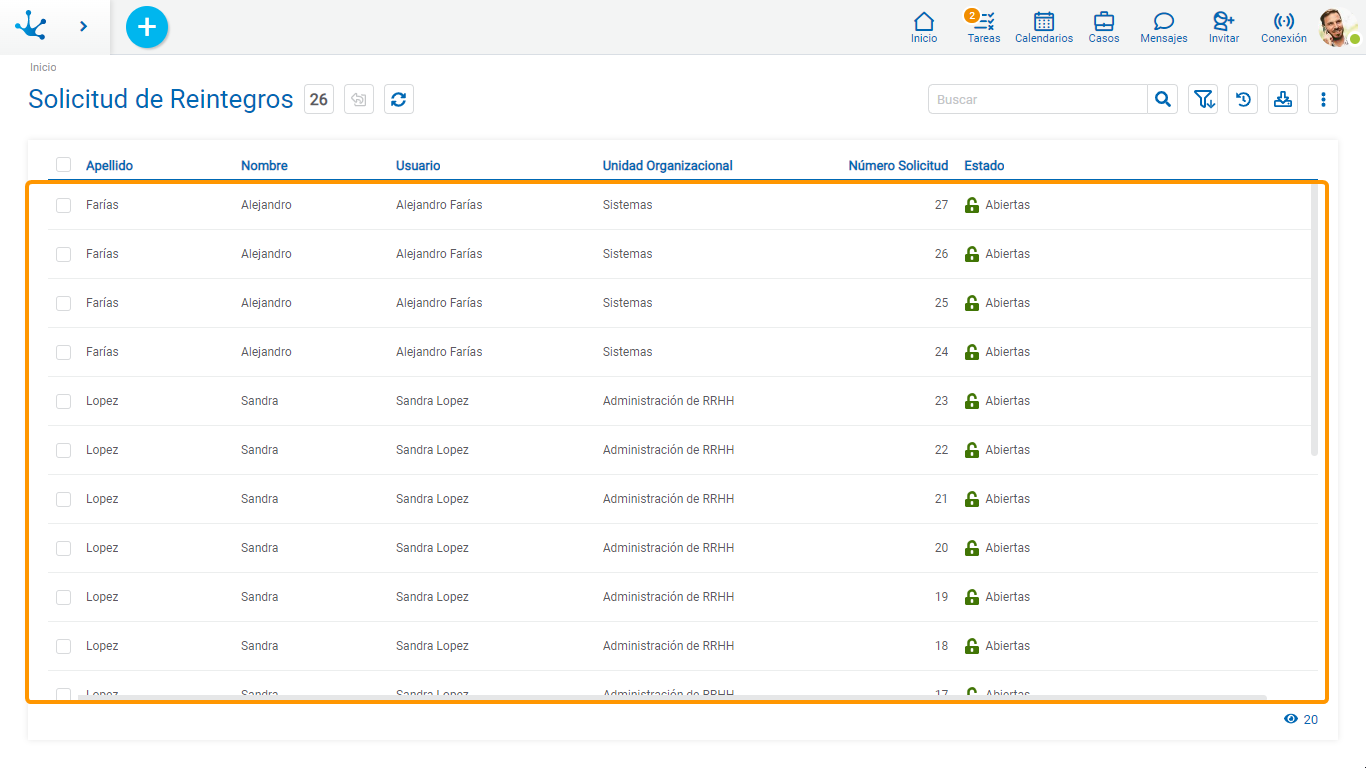This screenshot has height=768, width=1366.
Task: Click the back arrow icon beside count
Action: point(359,99)
